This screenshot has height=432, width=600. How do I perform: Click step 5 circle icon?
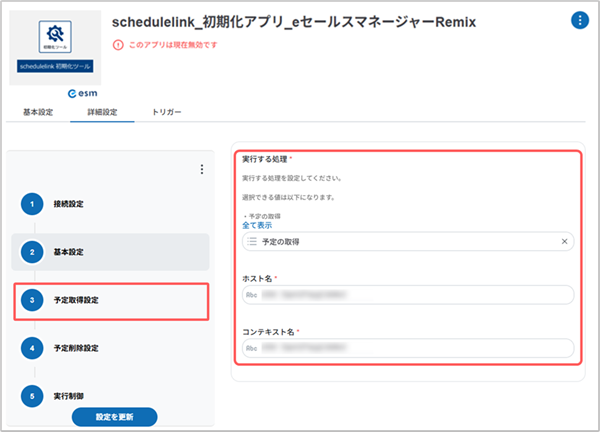pyautogui.click(x=32, y=396)
